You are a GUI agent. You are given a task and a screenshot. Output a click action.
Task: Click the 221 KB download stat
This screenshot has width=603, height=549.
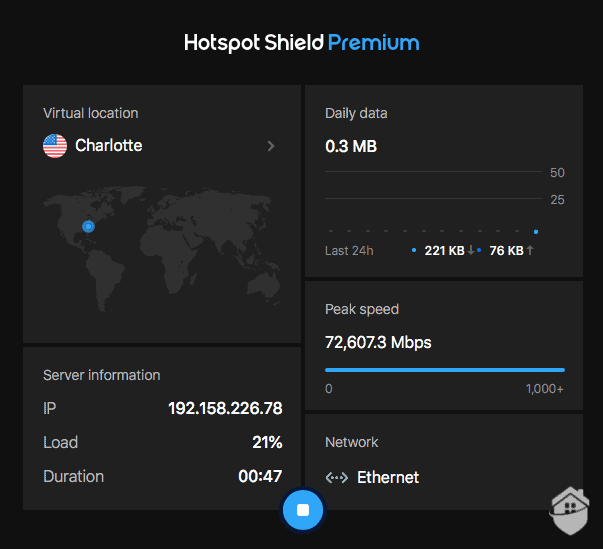[x=445, y=251]
